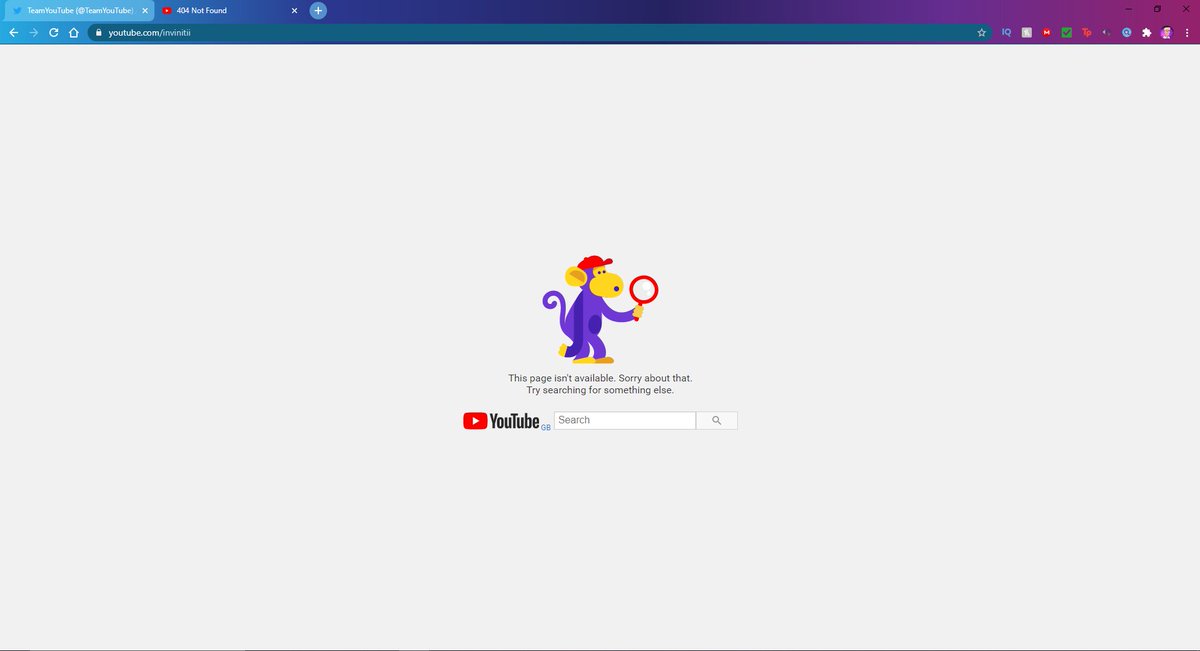Click the YouTube logo
1200x651 pixels.
click(502, 421)
